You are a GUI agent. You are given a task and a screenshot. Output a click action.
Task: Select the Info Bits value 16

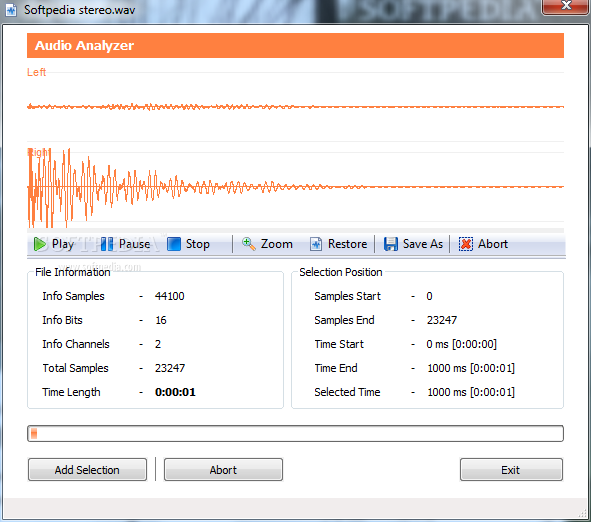coord(161,320)
